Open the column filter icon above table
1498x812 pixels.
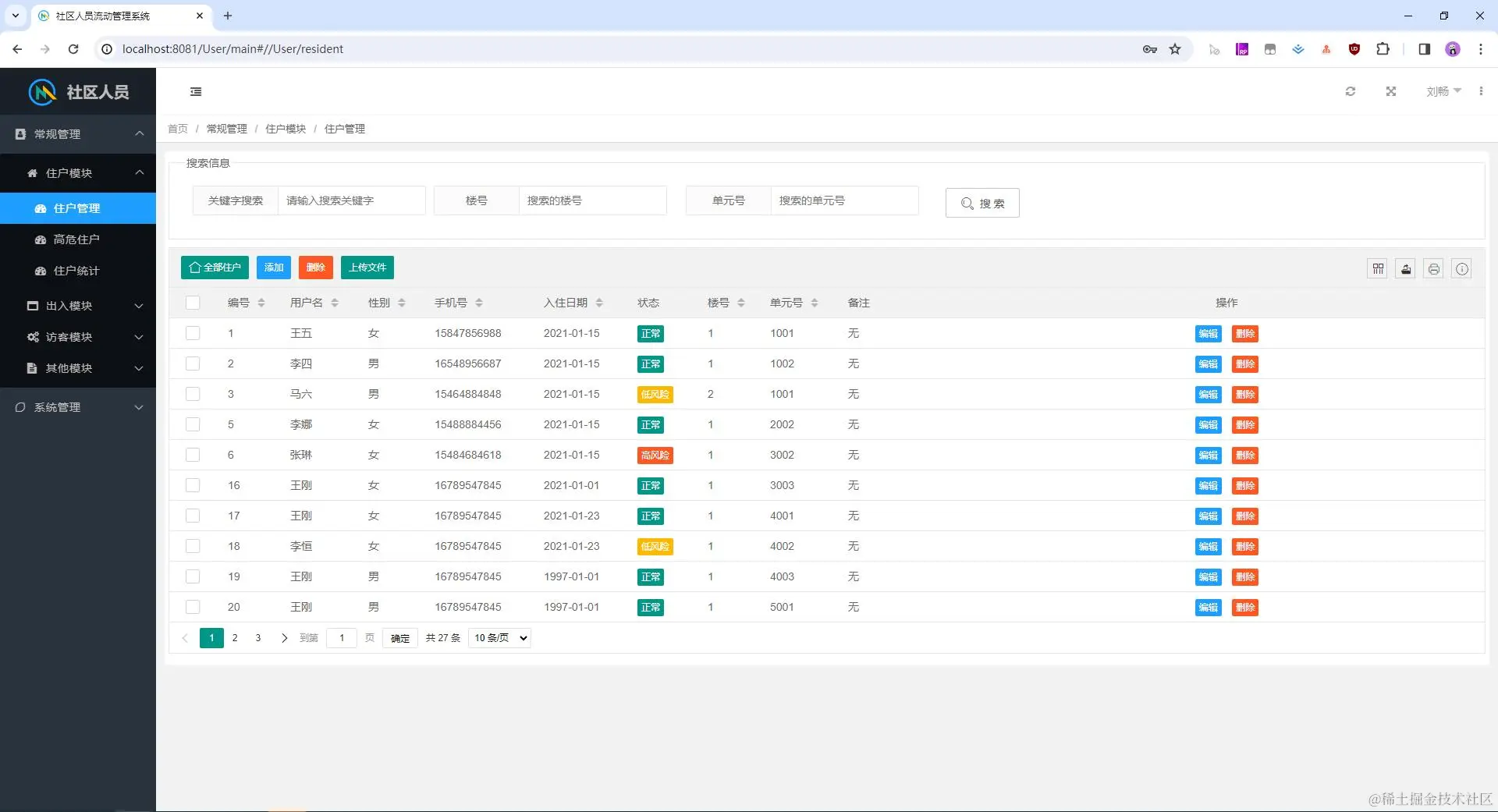(1379, 269)
